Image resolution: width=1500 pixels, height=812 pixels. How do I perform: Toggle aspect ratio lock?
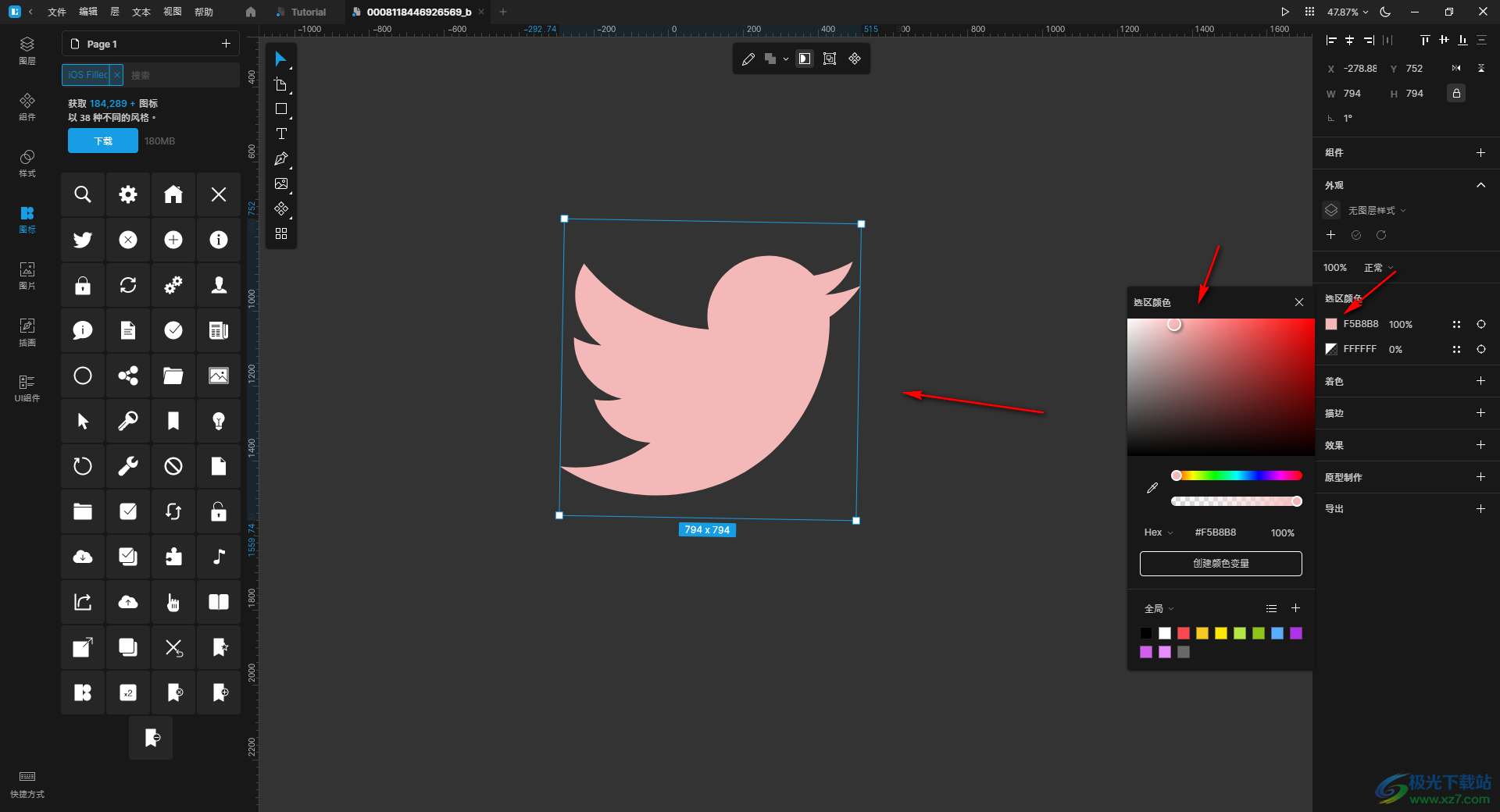tap(1456, 93)
